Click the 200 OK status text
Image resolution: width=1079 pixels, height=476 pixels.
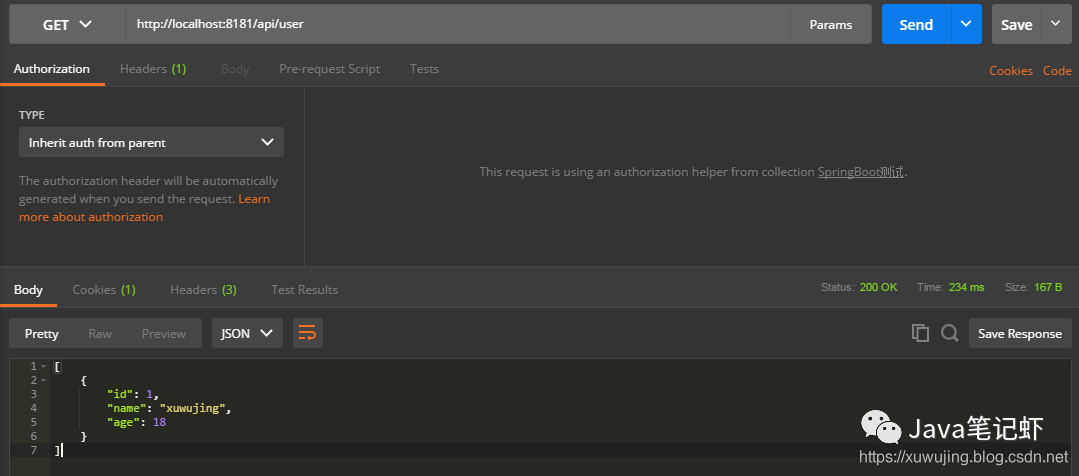(878, 288)
